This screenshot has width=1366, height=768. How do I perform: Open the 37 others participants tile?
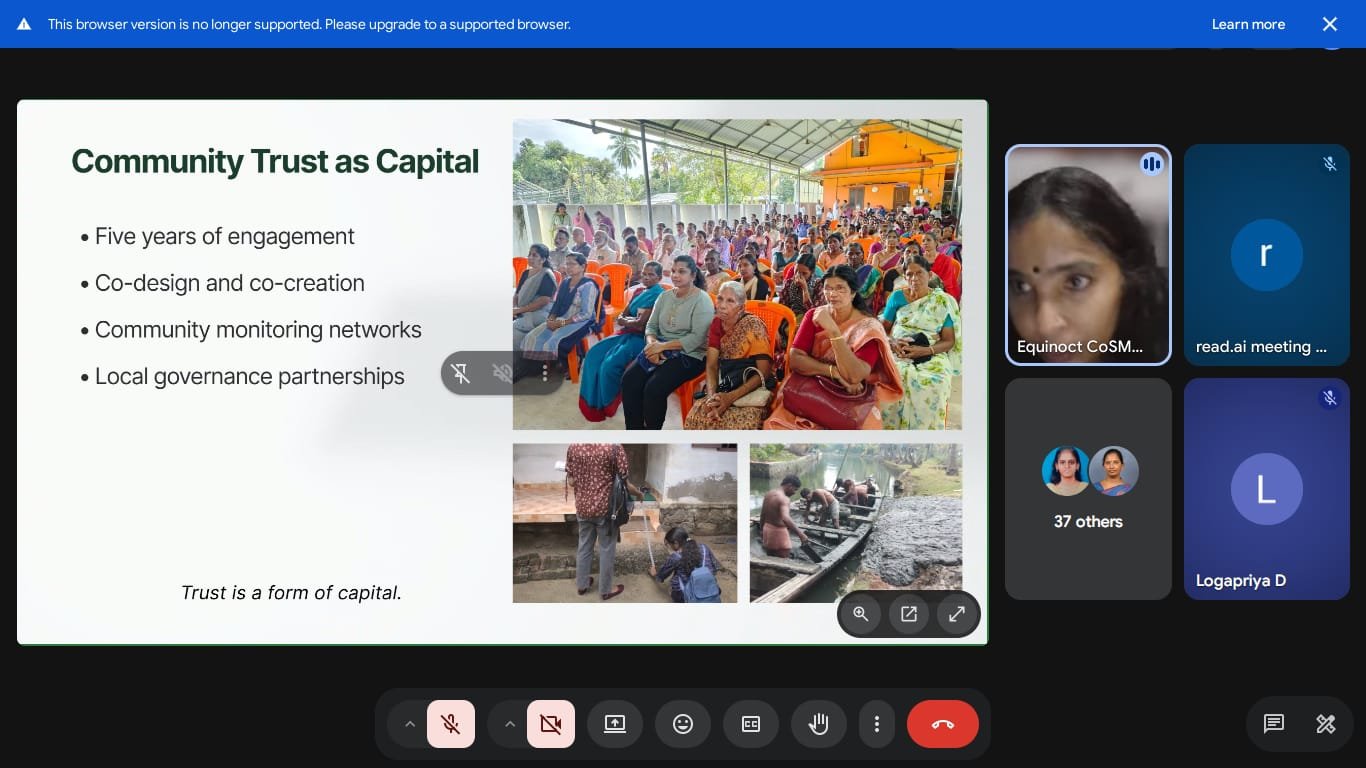tap(1088, 489)
